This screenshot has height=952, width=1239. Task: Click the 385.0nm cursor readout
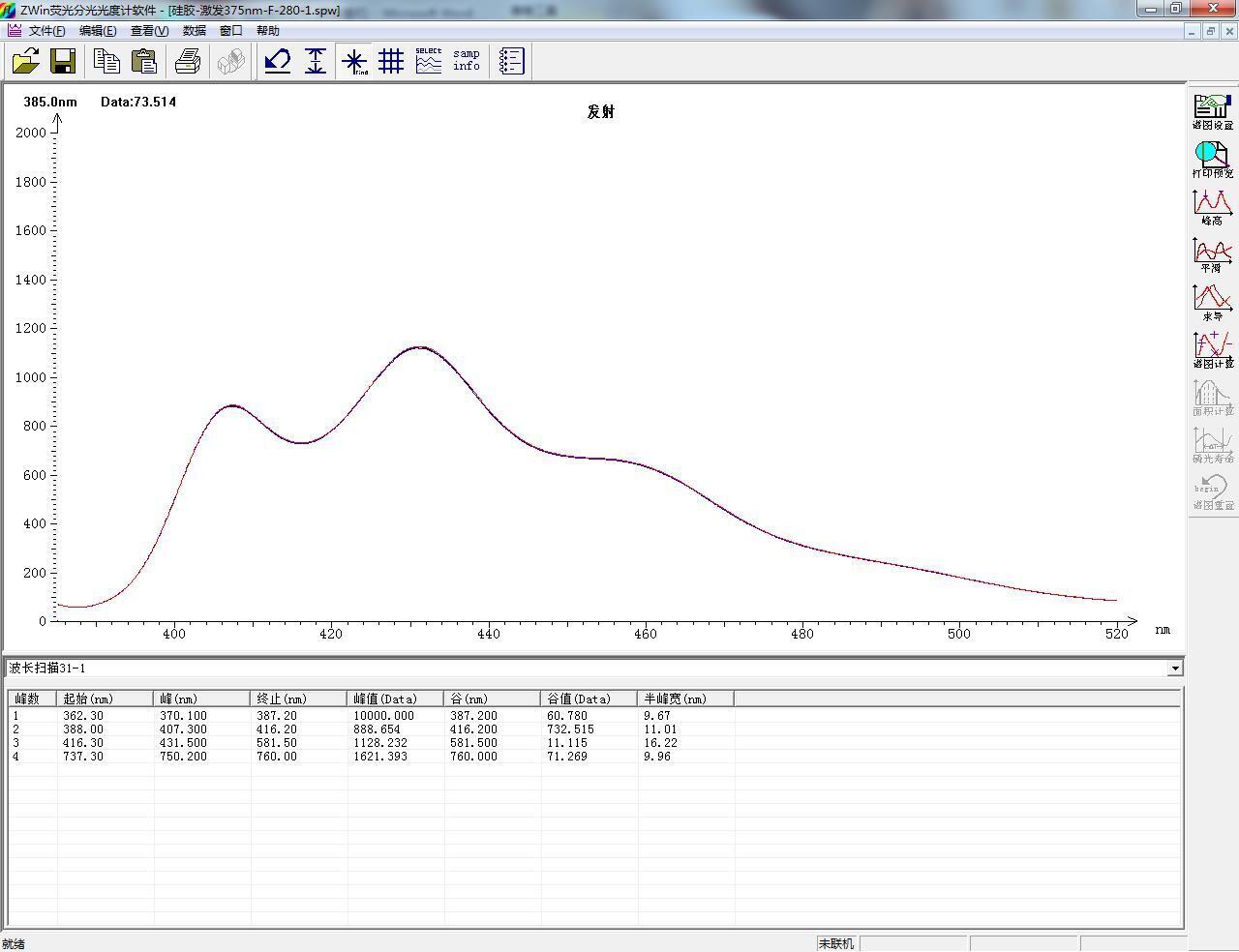pos(50,102)
